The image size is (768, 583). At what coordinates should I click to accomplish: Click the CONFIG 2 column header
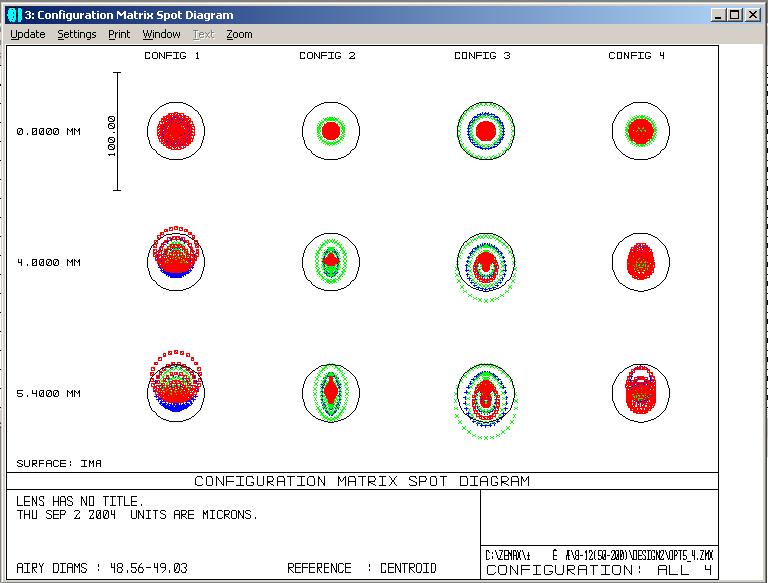[327, 55]
